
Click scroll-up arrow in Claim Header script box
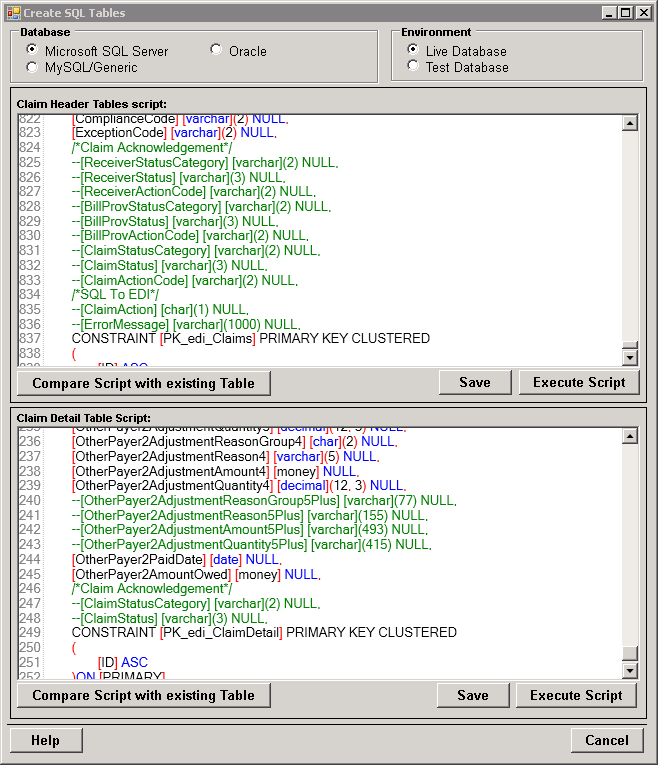[x=630, y=123]
